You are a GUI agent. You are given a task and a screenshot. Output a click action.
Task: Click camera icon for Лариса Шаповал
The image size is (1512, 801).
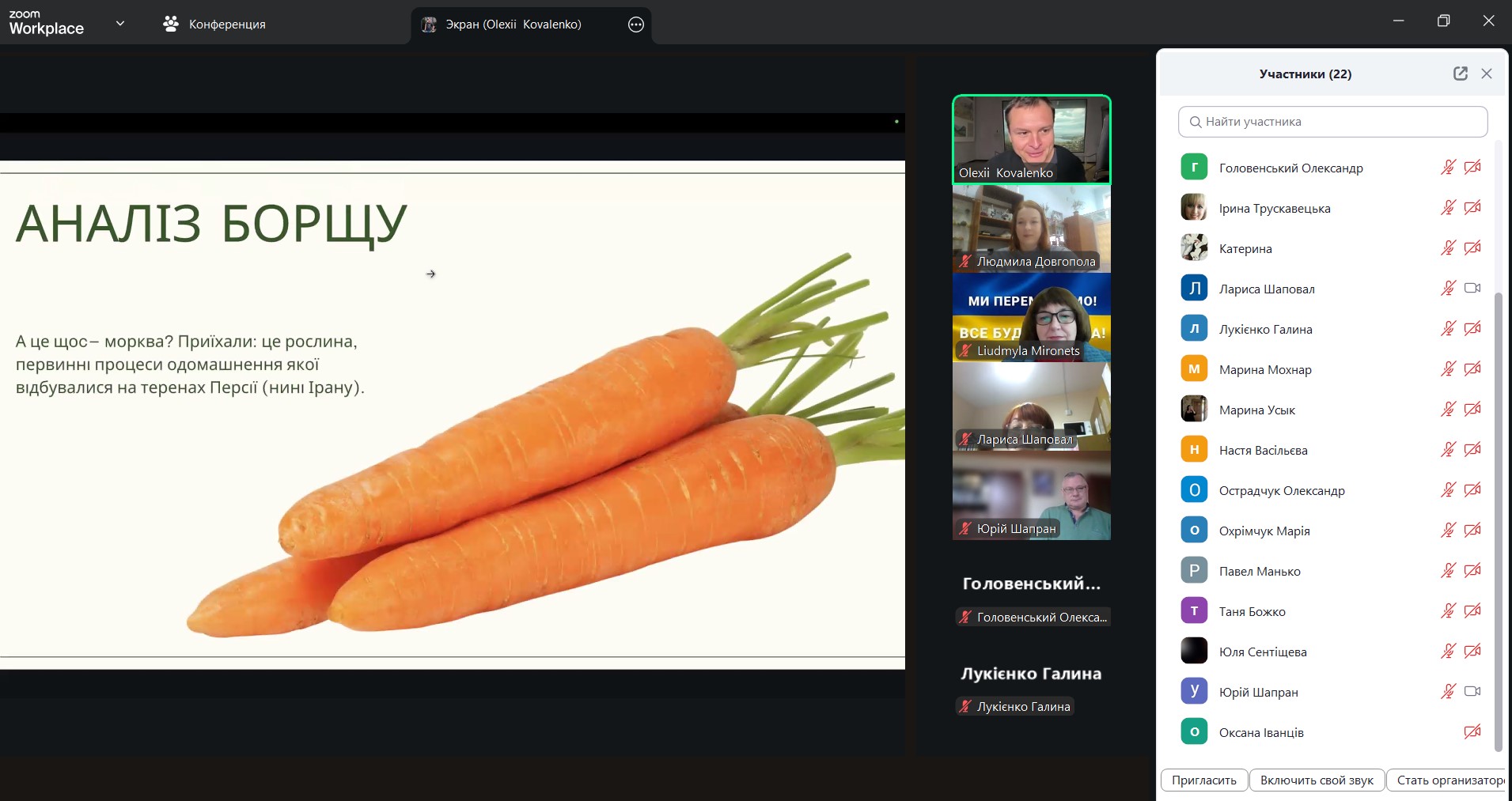1472,289
